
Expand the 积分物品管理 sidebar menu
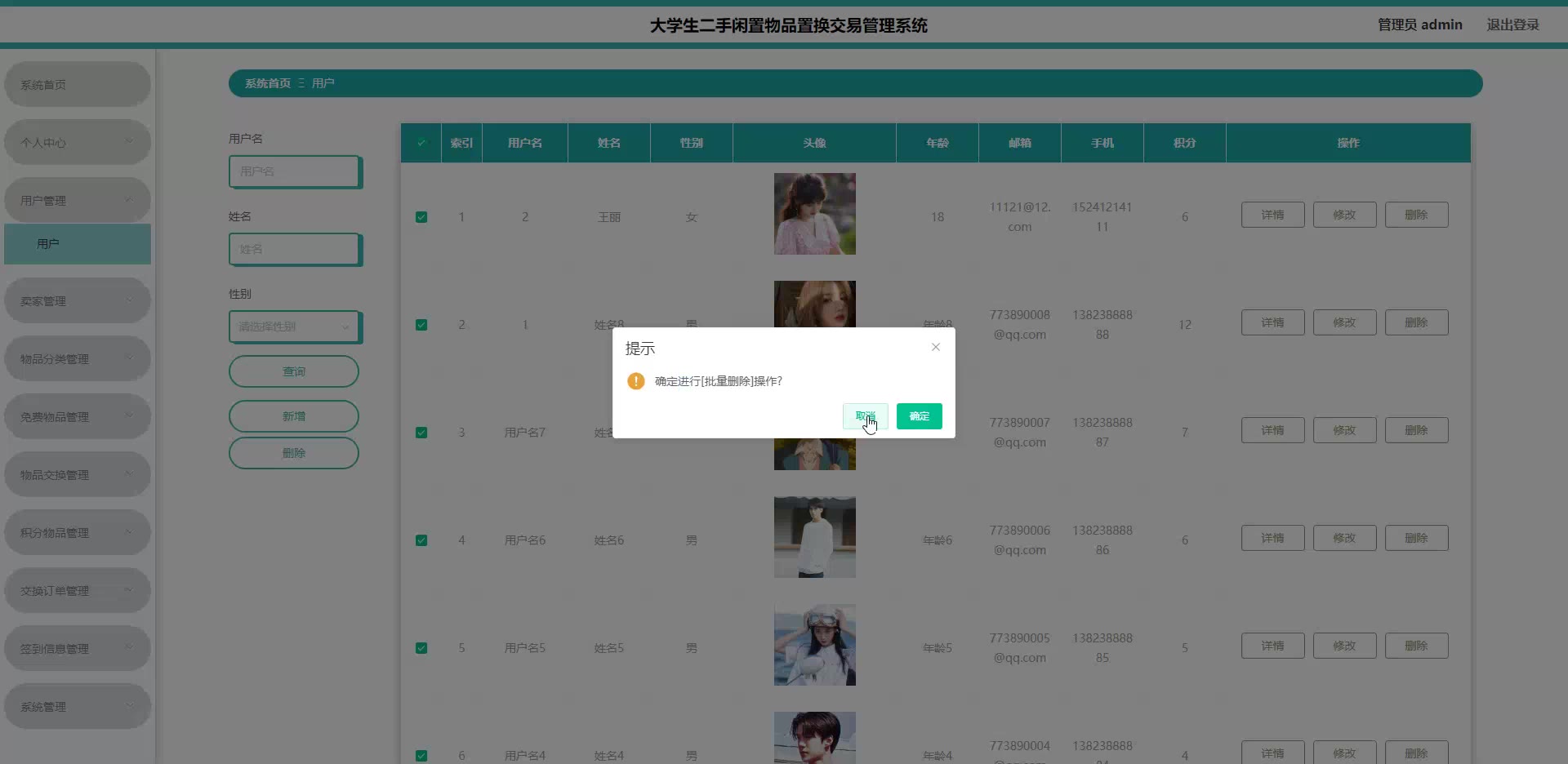[x=78, y=532]
